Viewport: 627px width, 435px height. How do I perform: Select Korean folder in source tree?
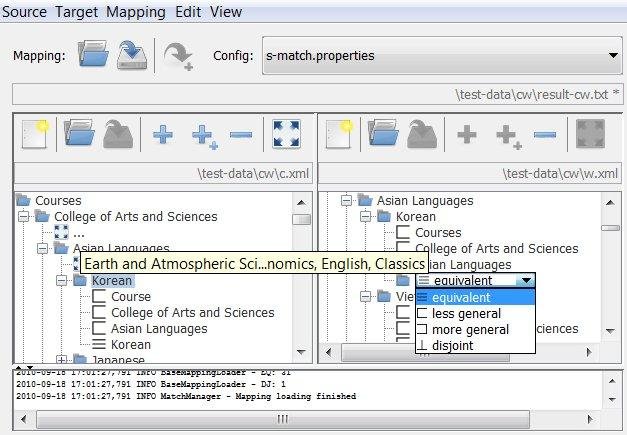(x=112, y=281)
